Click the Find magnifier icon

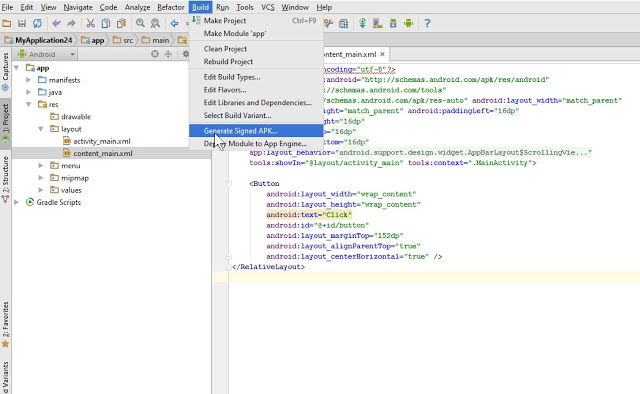140,23
